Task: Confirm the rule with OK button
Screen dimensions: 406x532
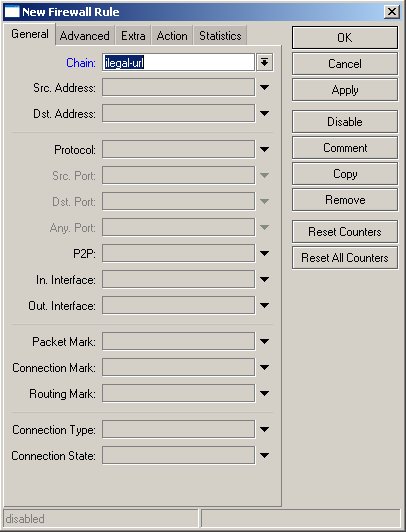Action: pos(345,38)
